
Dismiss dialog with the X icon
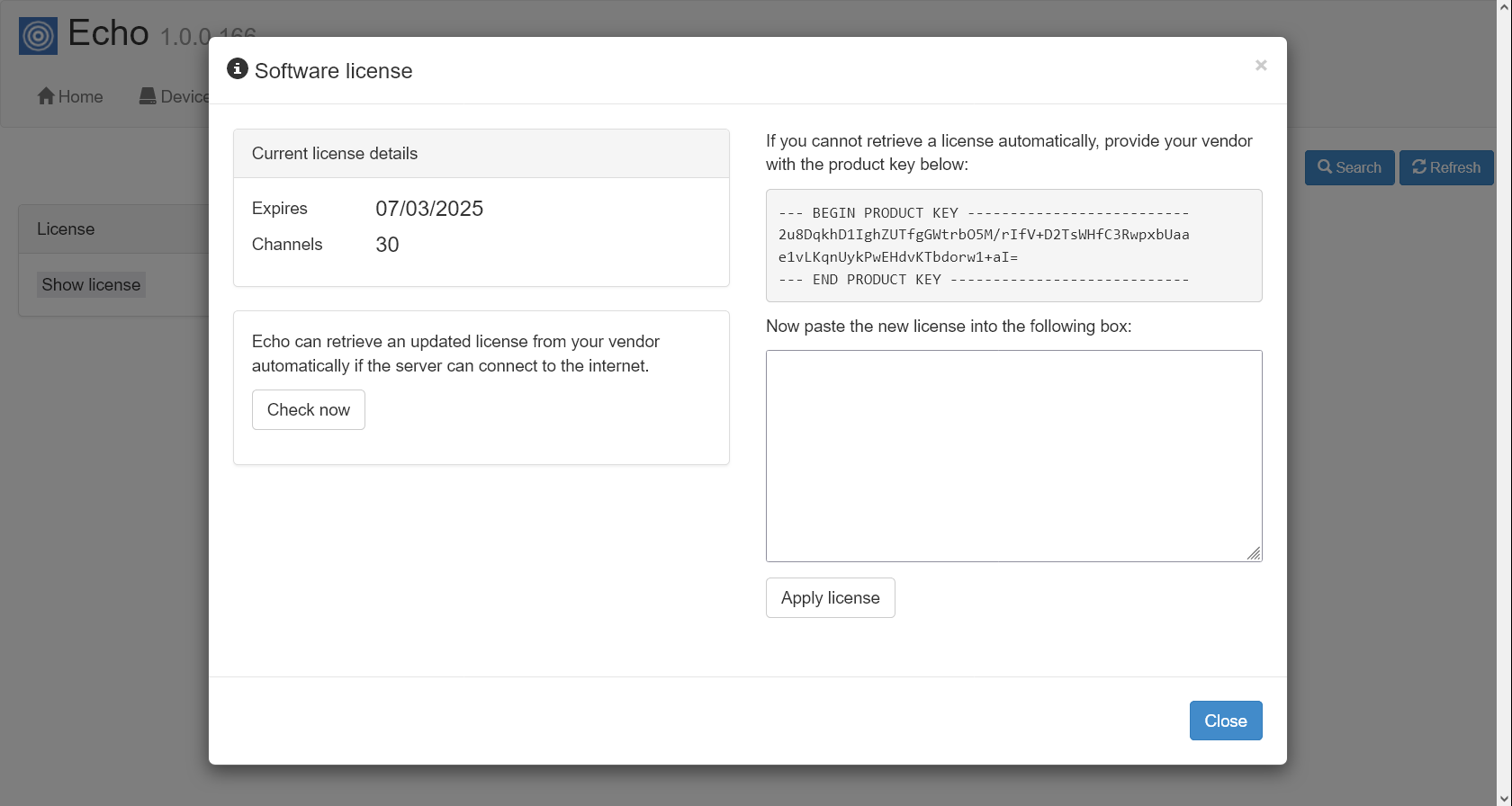(1261, 65)
